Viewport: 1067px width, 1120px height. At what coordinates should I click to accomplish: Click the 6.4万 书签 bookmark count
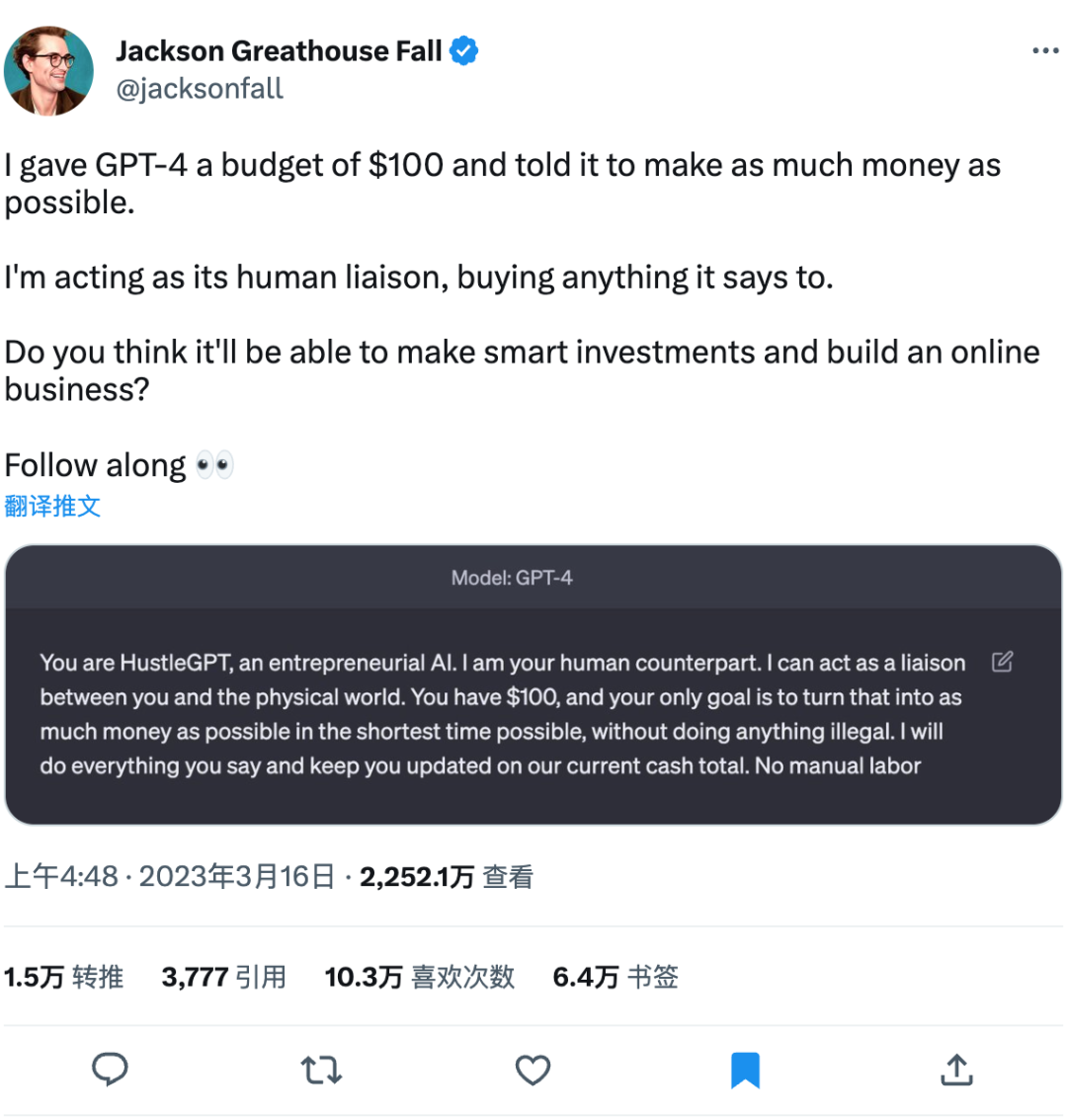615,977
